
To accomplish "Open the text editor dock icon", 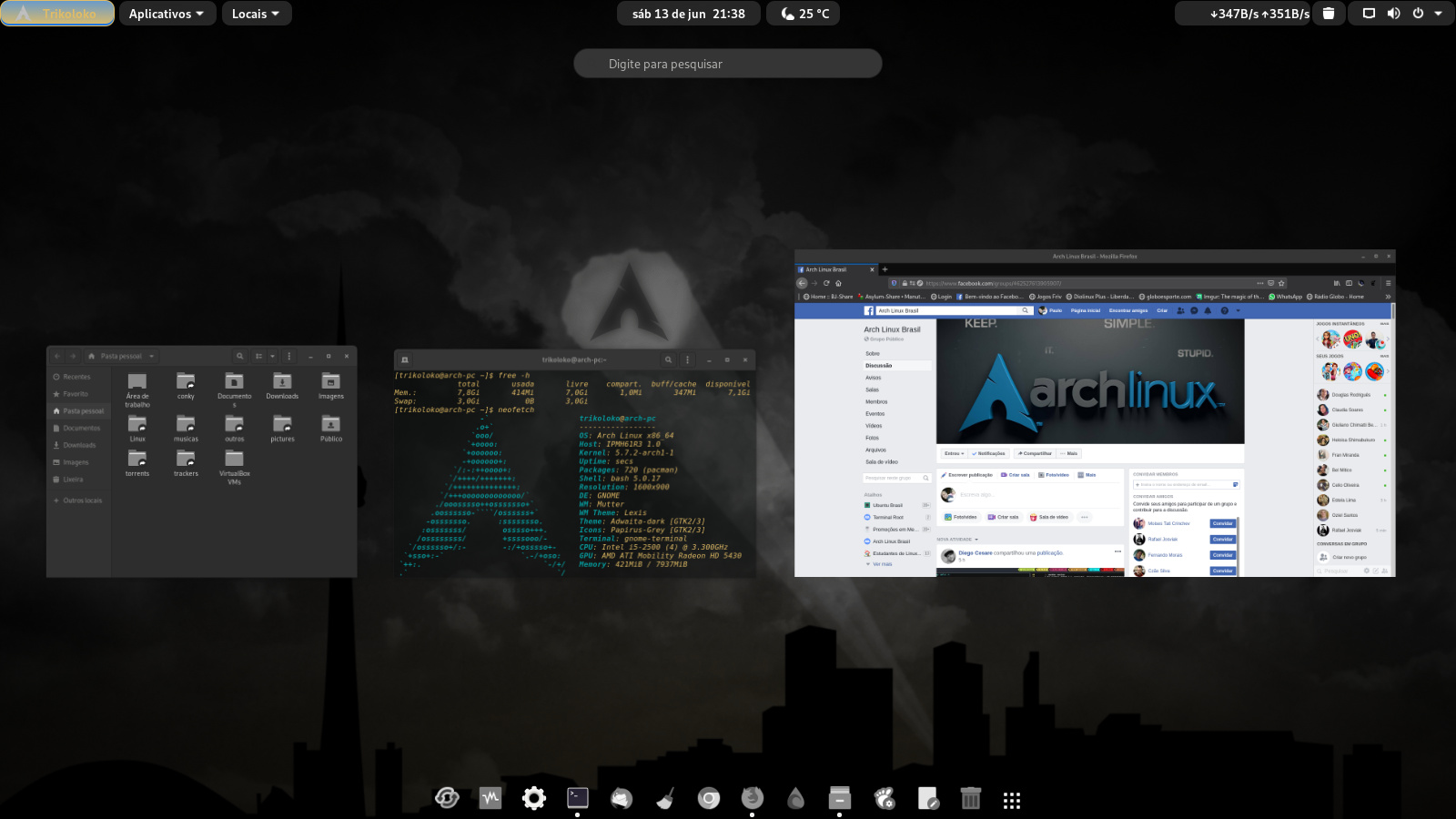I will [927, 799].
